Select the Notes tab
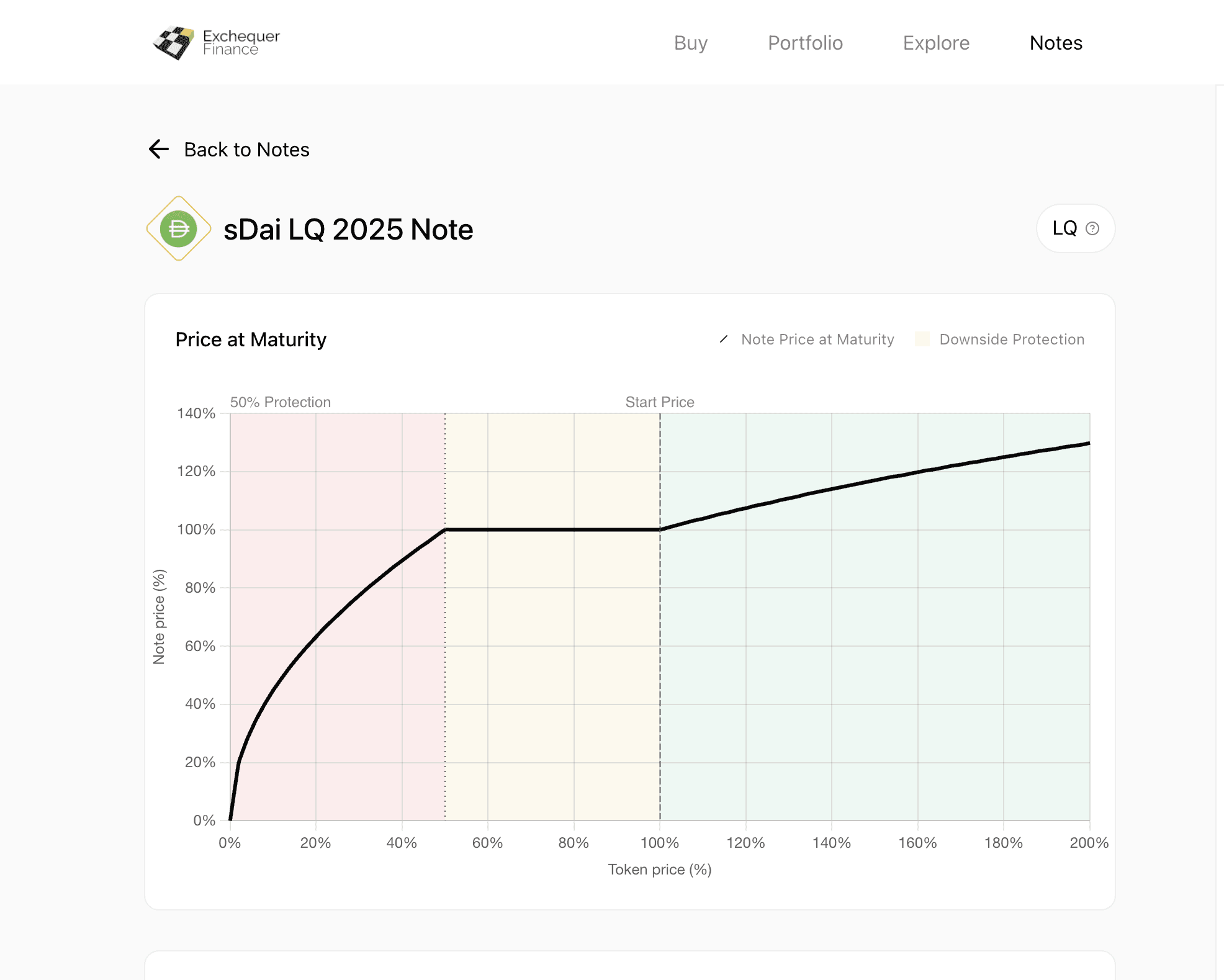The image size is (1224, 980). 1056,43
